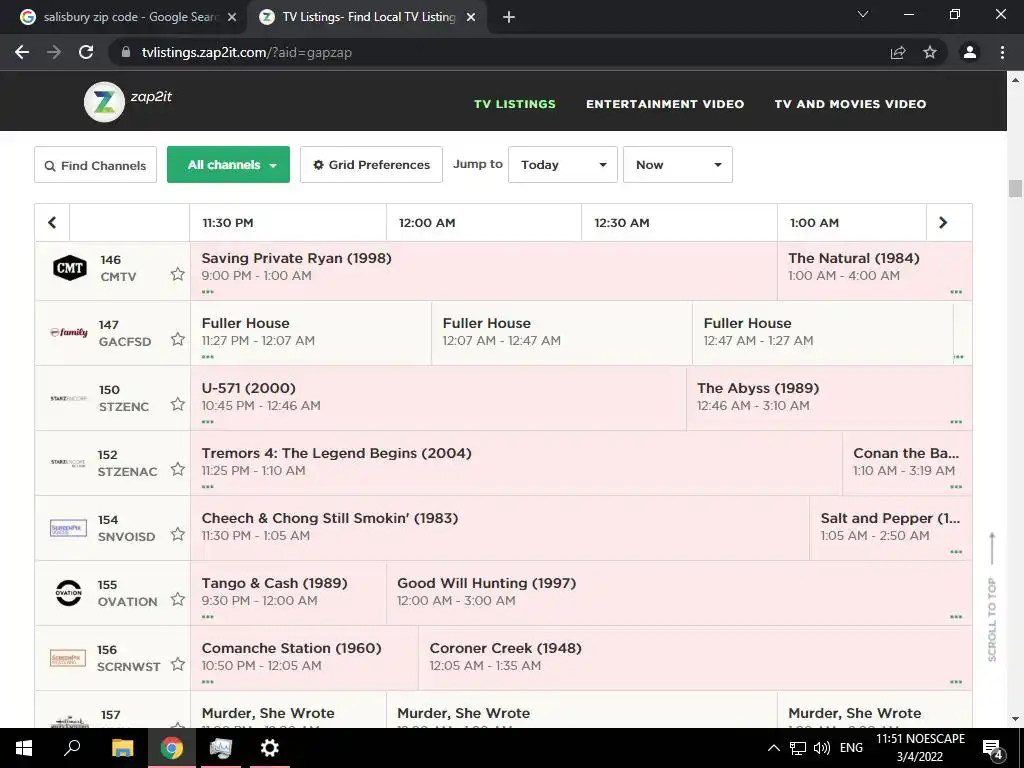Open the Today date dropdown

click(x=563, y=165)
